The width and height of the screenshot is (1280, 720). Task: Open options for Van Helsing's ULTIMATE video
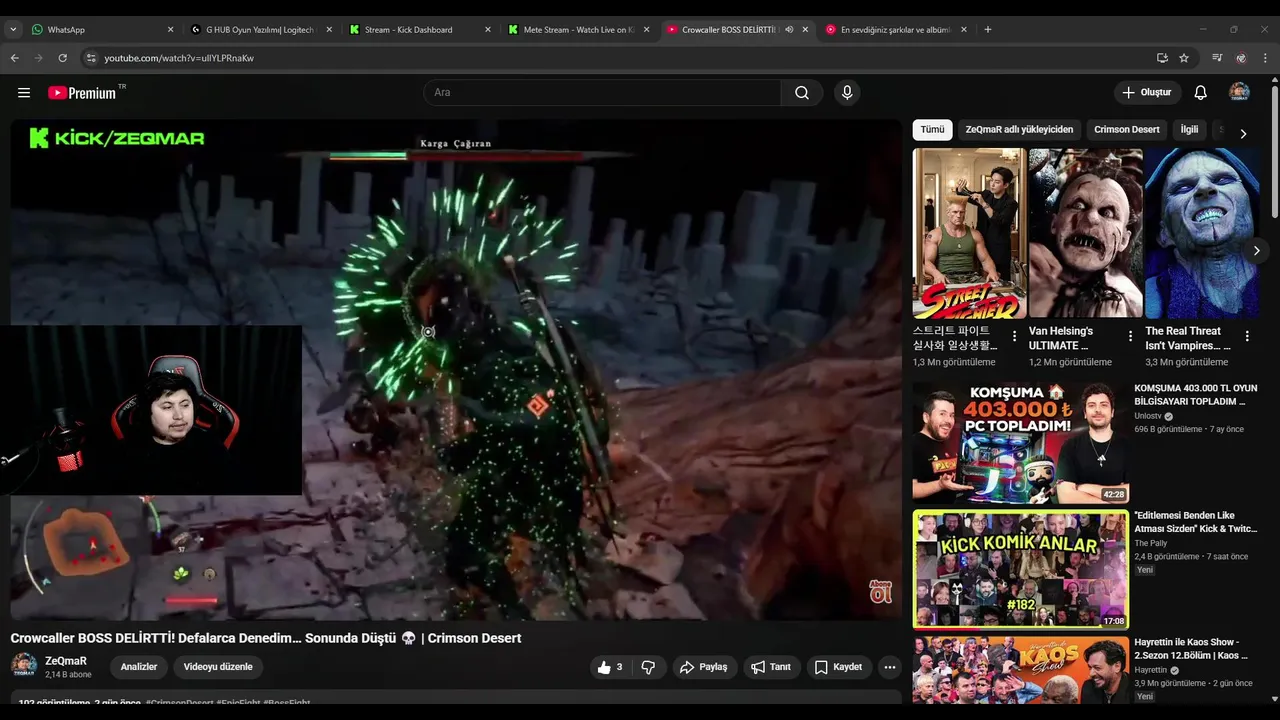[1131, 337]
